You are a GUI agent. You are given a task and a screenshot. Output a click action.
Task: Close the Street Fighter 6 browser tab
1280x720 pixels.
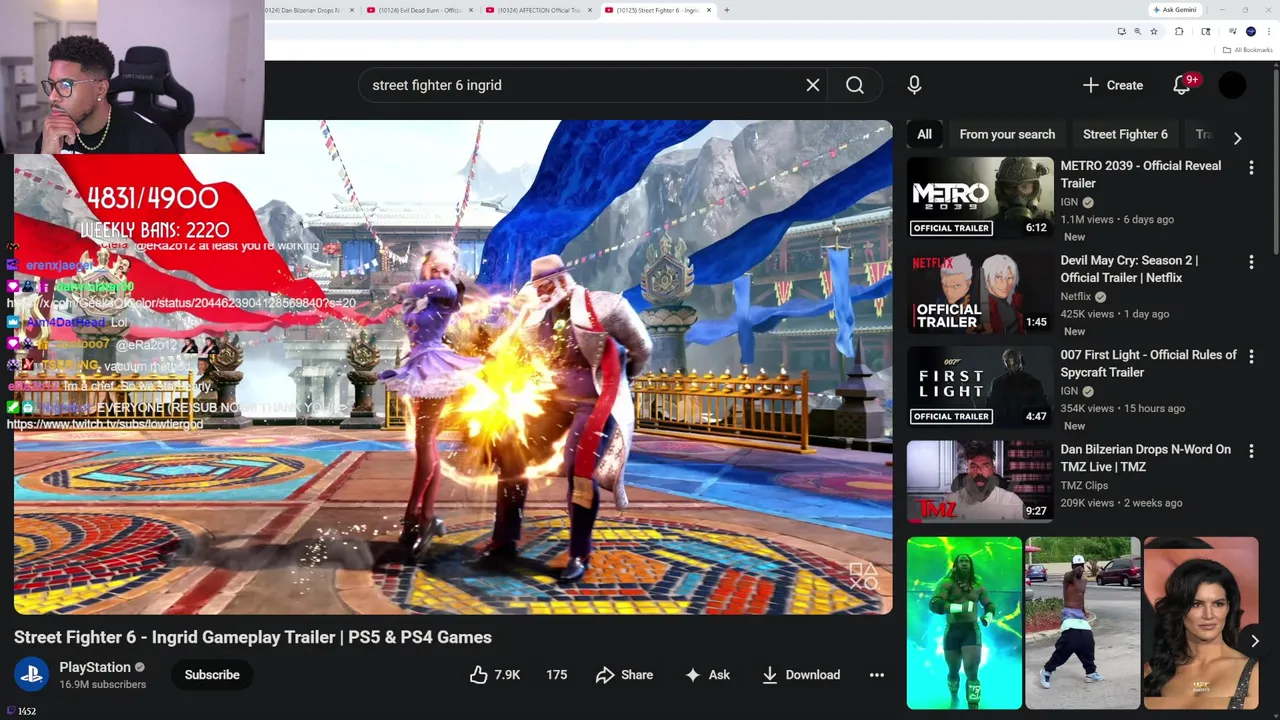[709, 10]
